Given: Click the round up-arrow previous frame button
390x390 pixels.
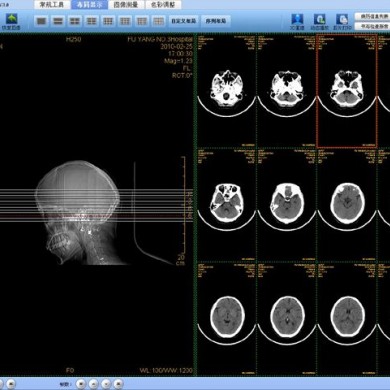Looking at the screenshot, I should [93, 384].
